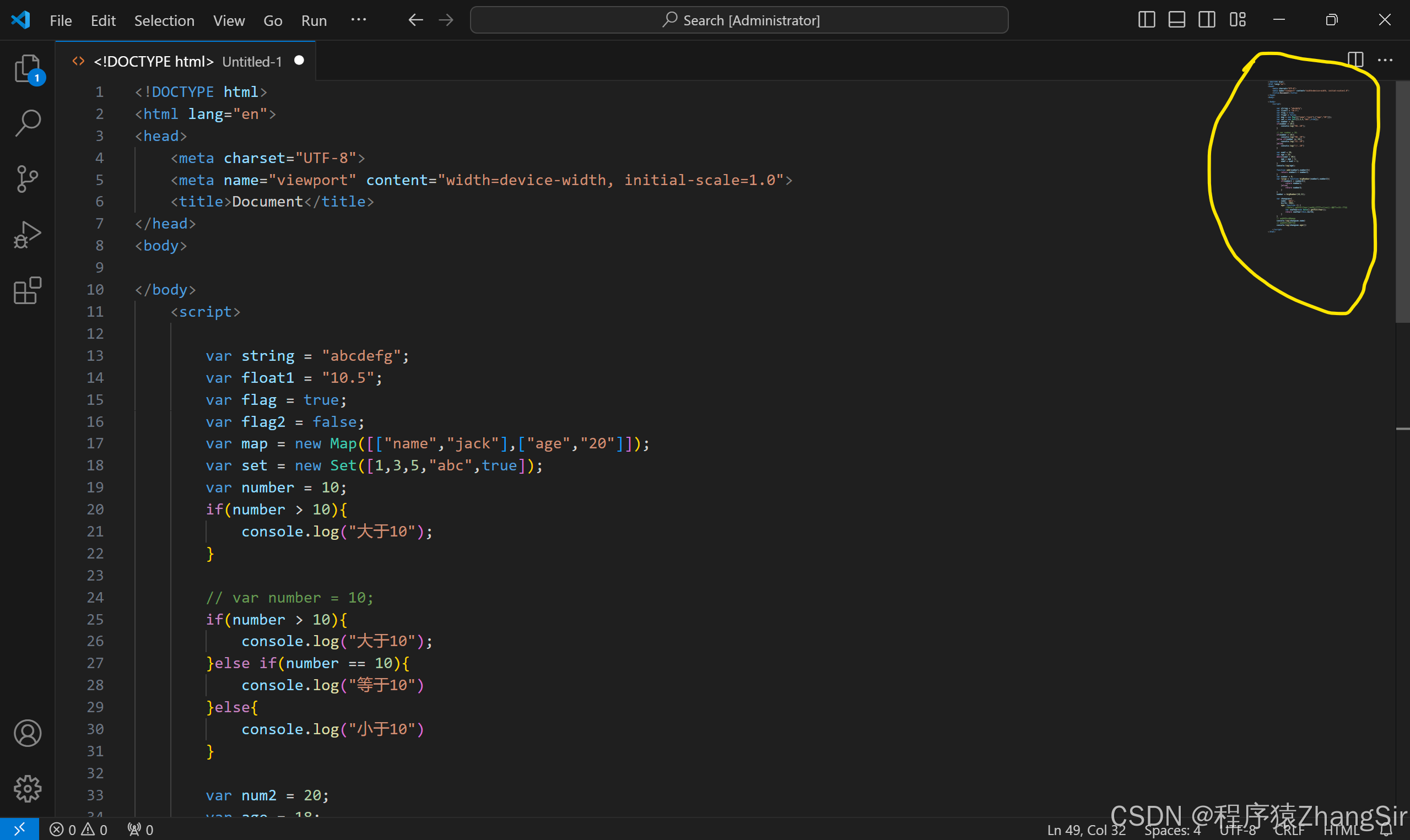1410x840 pixels.
Task: Click the Set keyword on line 18
Action: pos(344,465)
